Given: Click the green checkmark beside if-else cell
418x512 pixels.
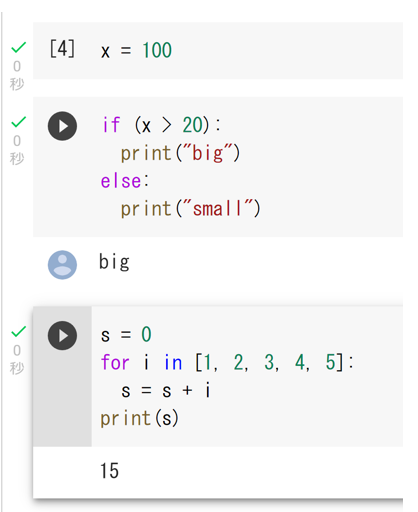Looking at the screenshot, I should (19, 122).
